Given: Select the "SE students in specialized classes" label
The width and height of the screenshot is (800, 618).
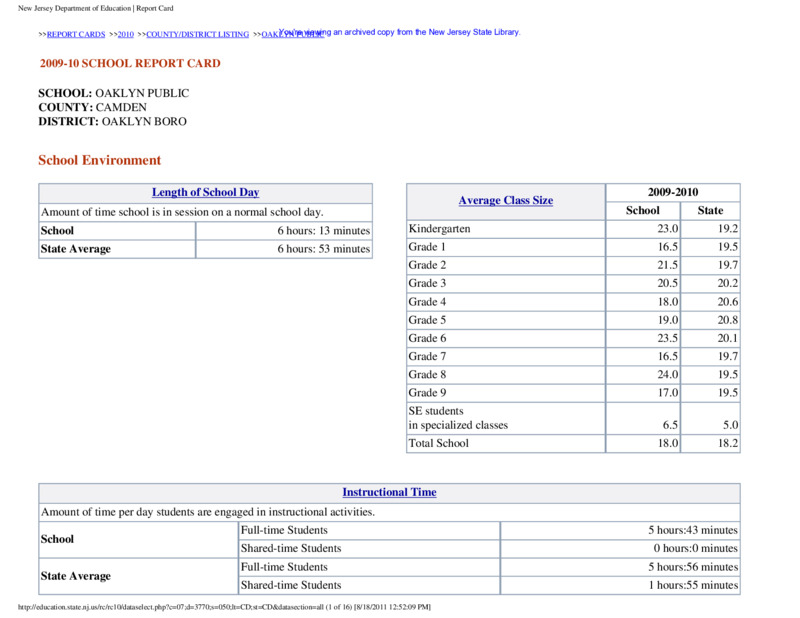Looking at the screenshot, I should (x=458, y=418).
